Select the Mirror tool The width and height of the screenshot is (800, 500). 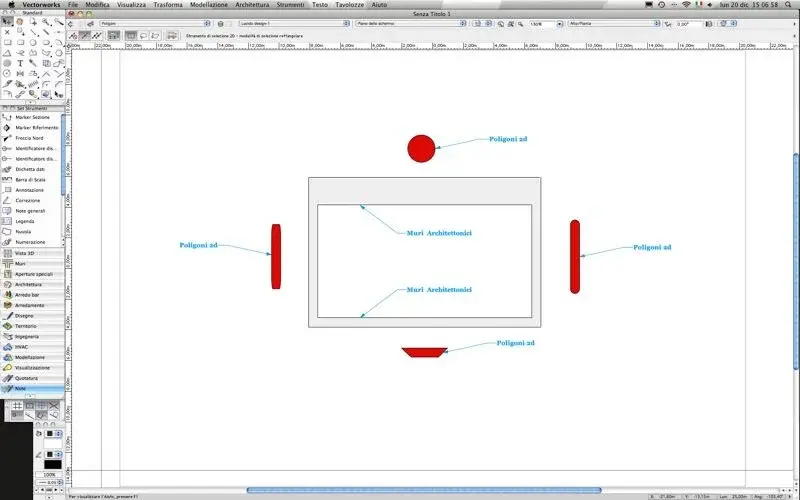pos(20,73)
